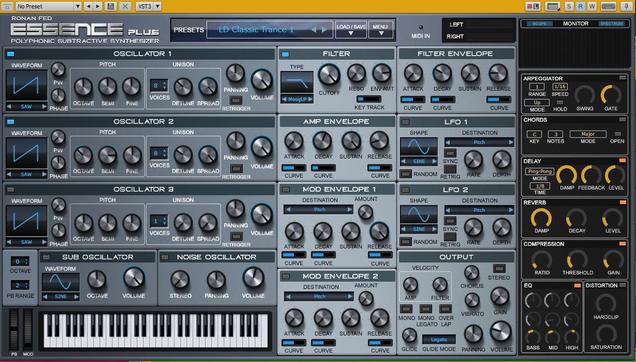Image resolution: width=636 pixels, height=362 pixels.
Task: Click the S button in host toolbar
Action: pyautogui.click(x=570, y=6)
